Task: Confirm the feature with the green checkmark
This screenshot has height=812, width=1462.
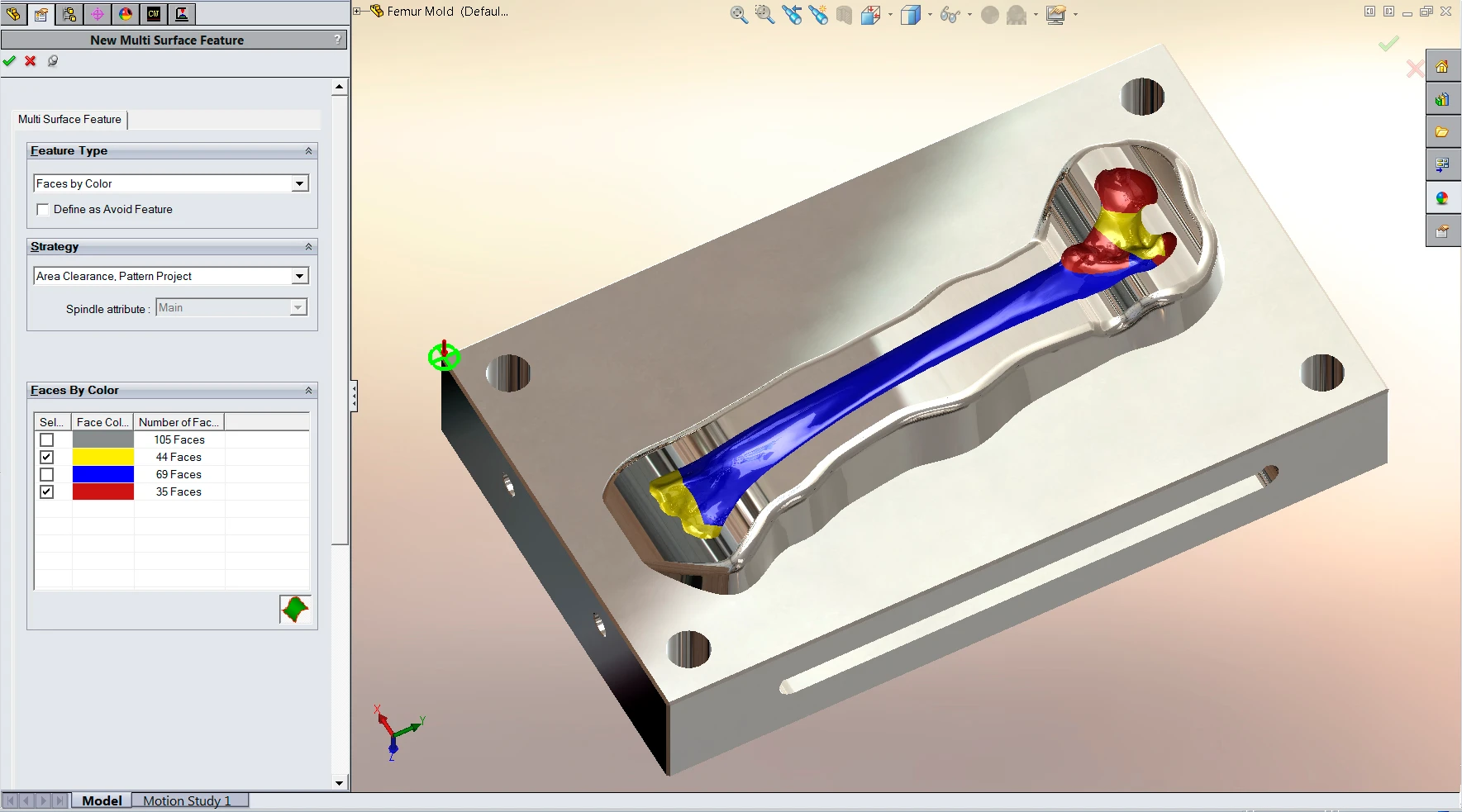Action: pos(9,61)
